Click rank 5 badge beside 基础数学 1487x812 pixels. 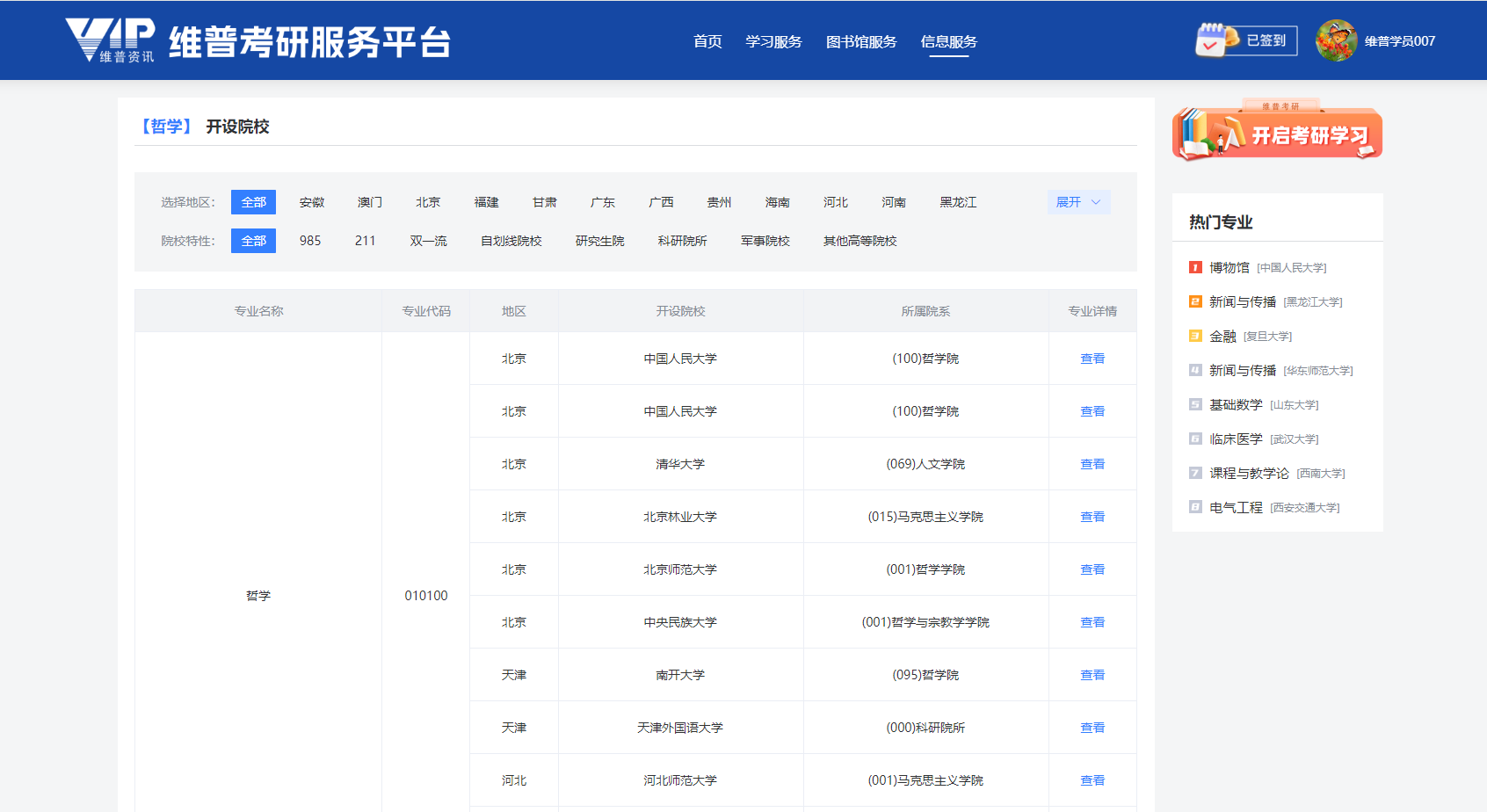pyautogui.click(x=1195, y=404)
